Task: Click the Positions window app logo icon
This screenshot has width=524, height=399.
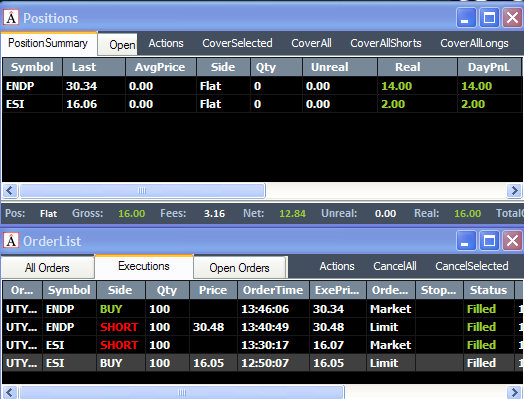Action: tap(11, 17)
